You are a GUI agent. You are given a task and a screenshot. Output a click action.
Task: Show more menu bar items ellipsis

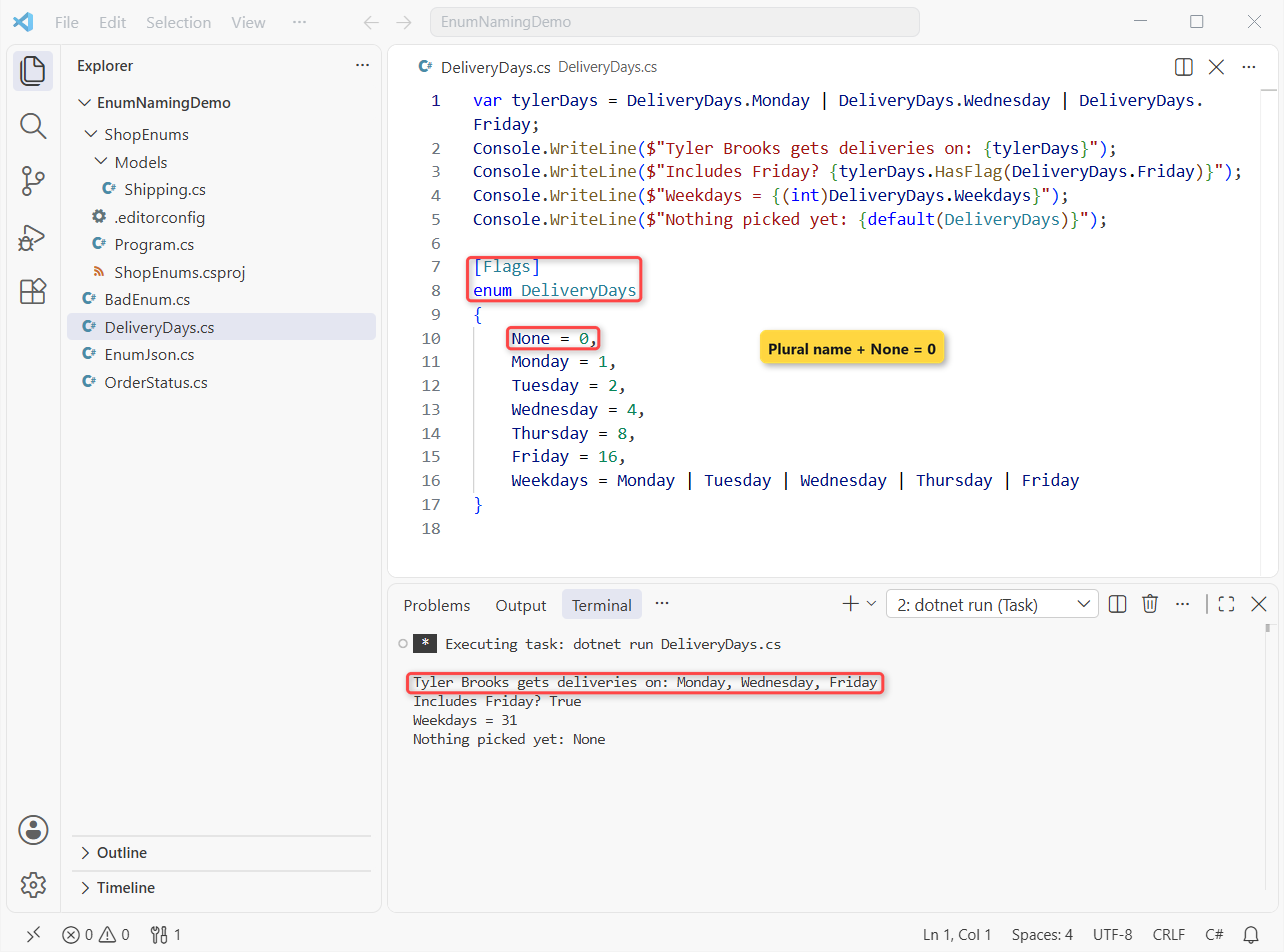(300, 22)
